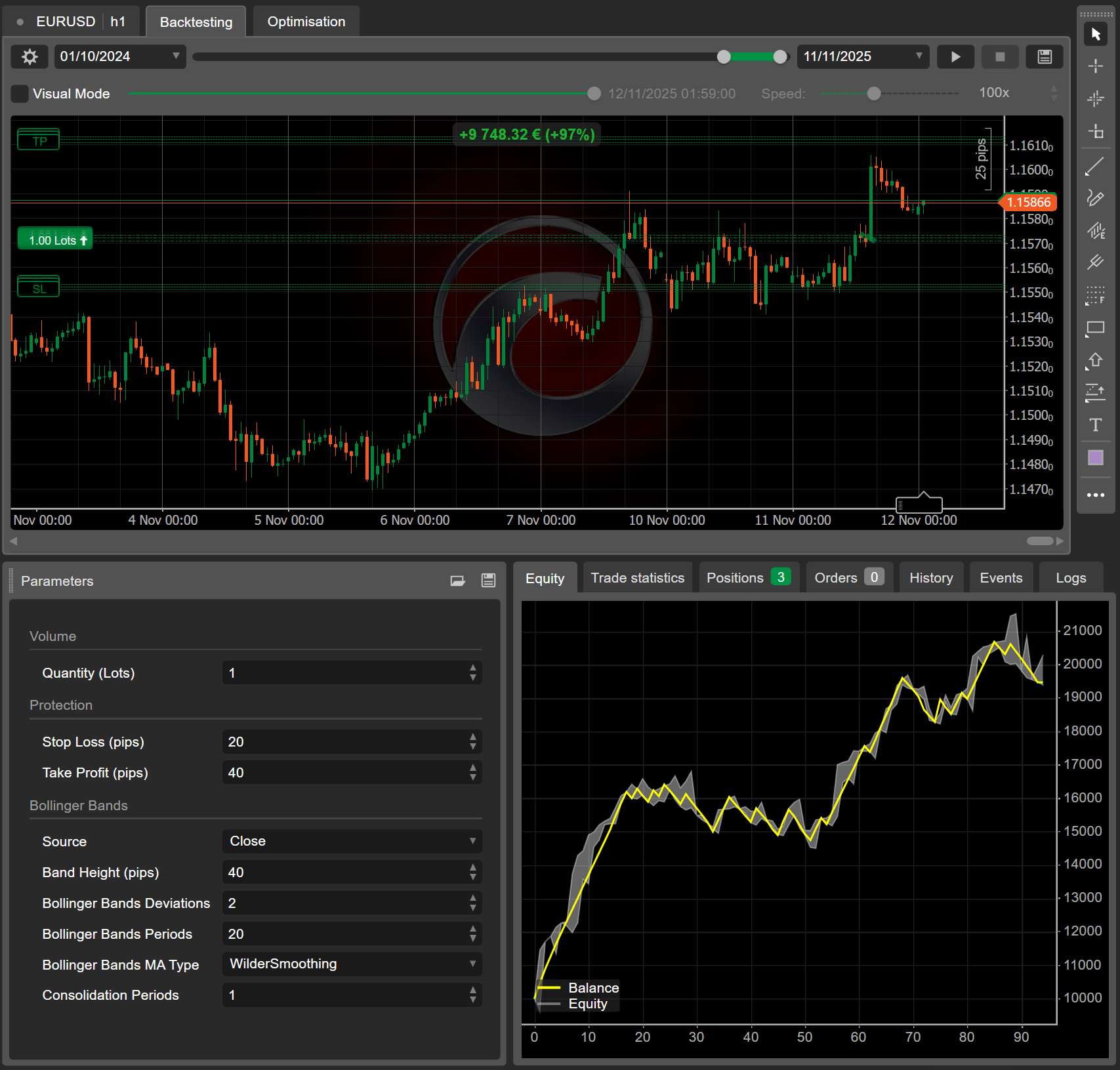Click the load parameters folder icon
Screen dimensions: 1120x1070
coord(457,581)
